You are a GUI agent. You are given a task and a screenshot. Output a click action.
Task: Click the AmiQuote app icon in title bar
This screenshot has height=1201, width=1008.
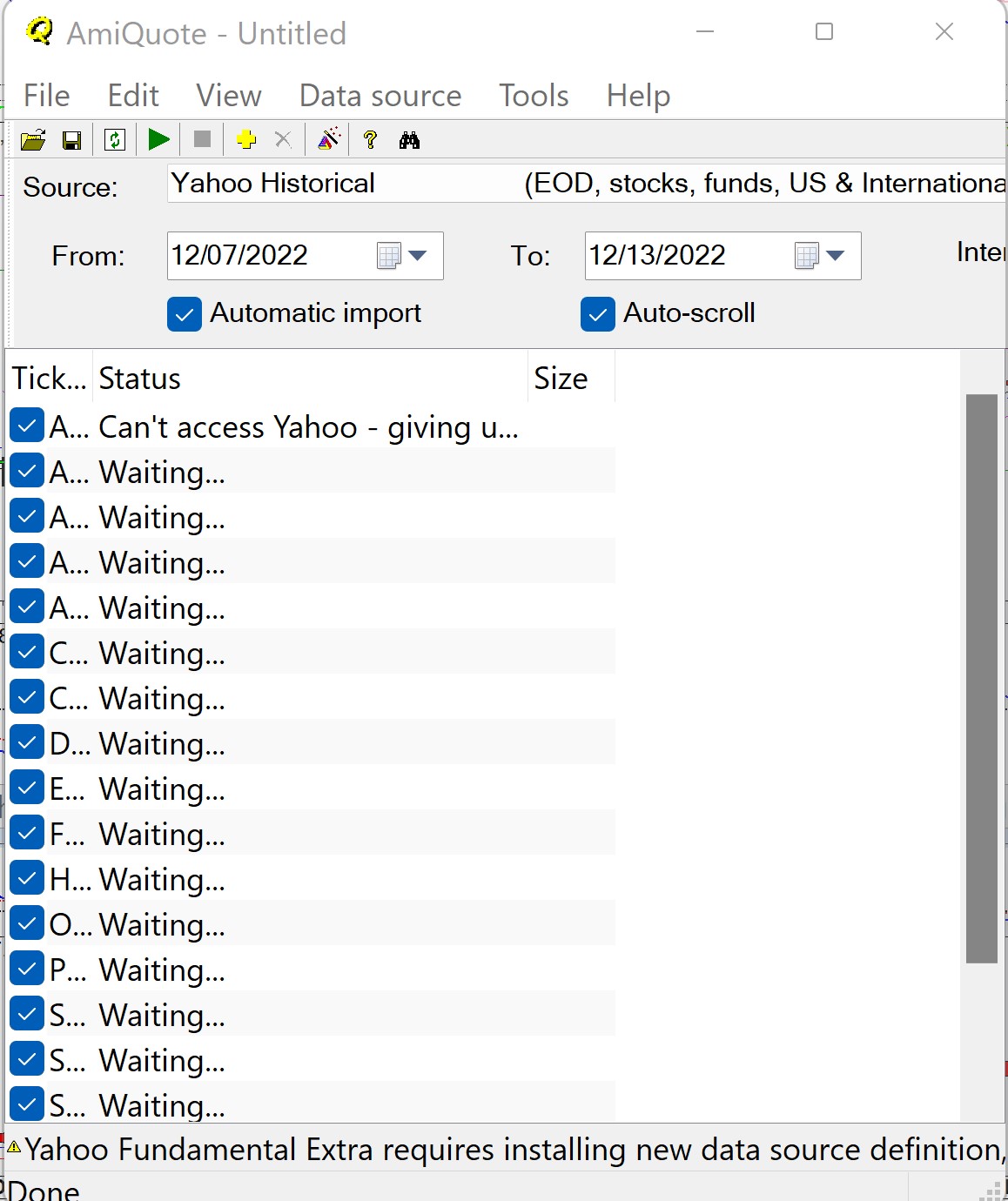pyautogui.click(x=39, y=31)
